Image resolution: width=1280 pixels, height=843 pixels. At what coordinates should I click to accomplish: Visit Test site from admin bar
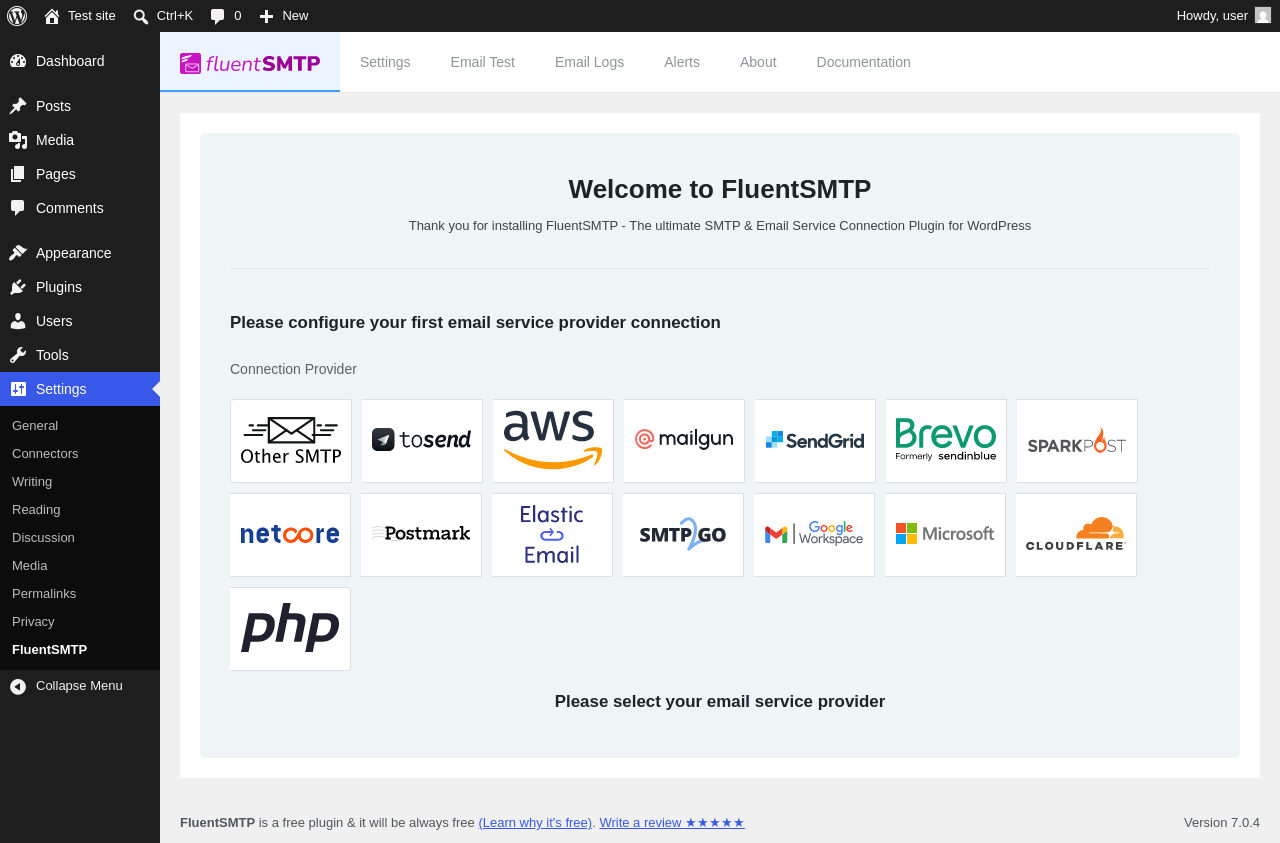click(x=80, y=16)
